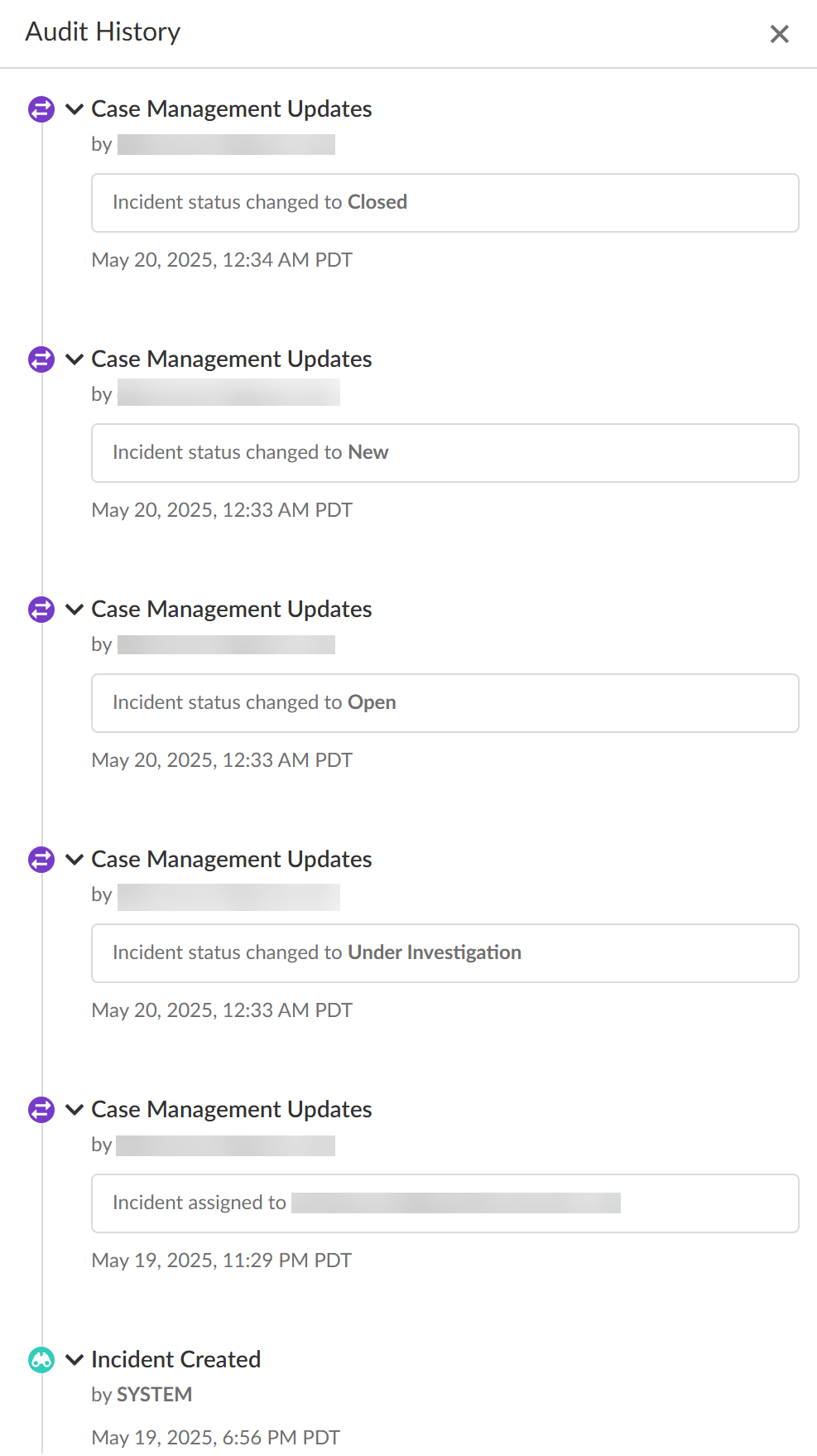Click the purple icon beside Under Investigation update
The image size is (817, 1456).
coord(41,860)
